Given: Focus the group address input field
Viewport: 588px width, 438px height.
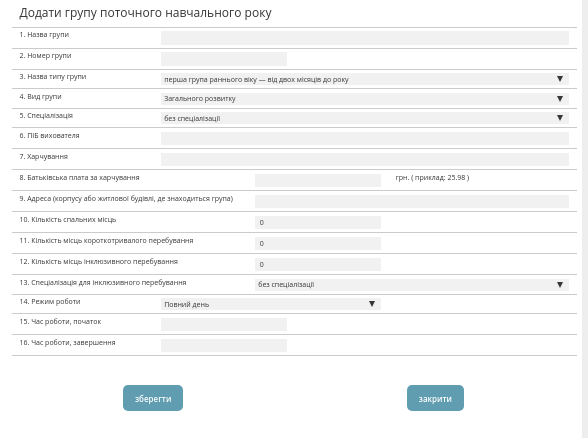Looking at the screenshot, I should click(412, 201).
